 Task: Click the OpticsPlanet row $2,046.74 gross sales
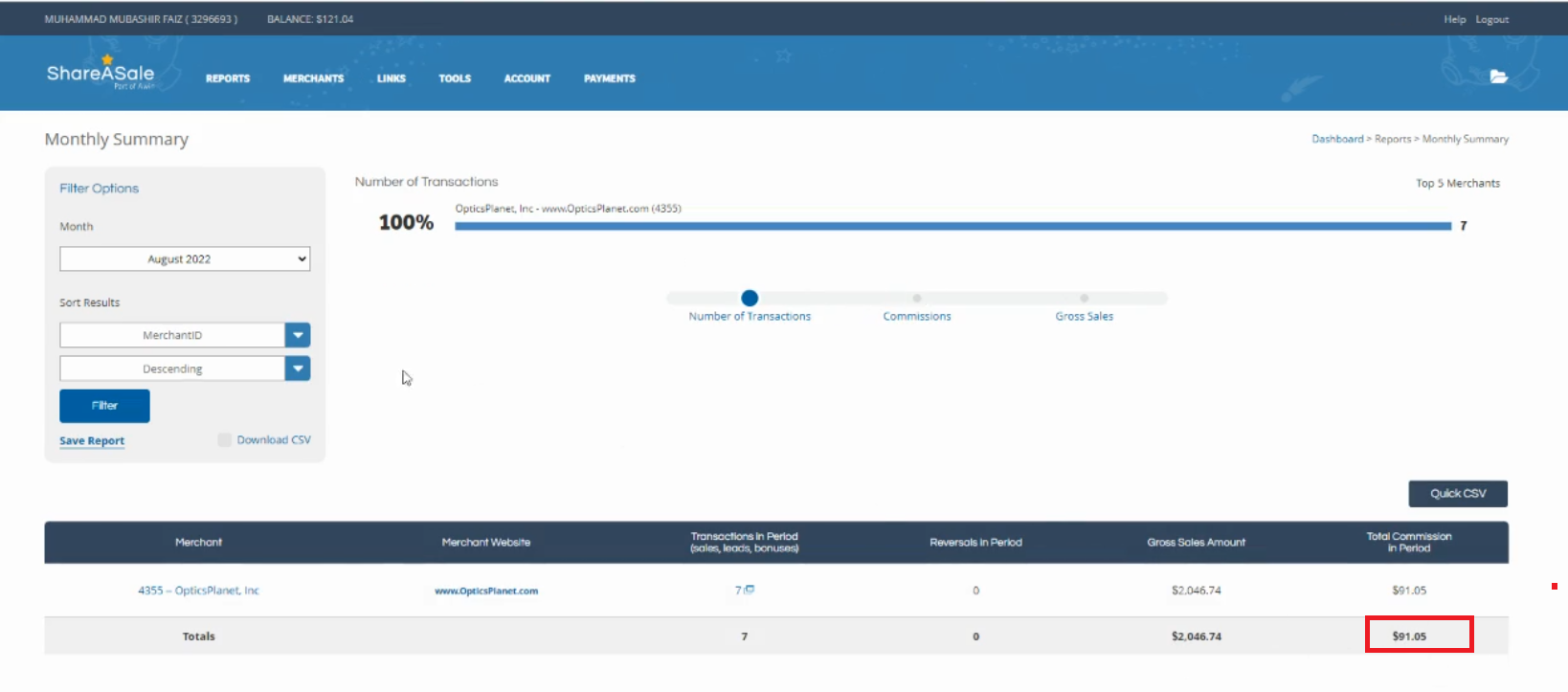pyautogui.click(x=1197, y=591)
